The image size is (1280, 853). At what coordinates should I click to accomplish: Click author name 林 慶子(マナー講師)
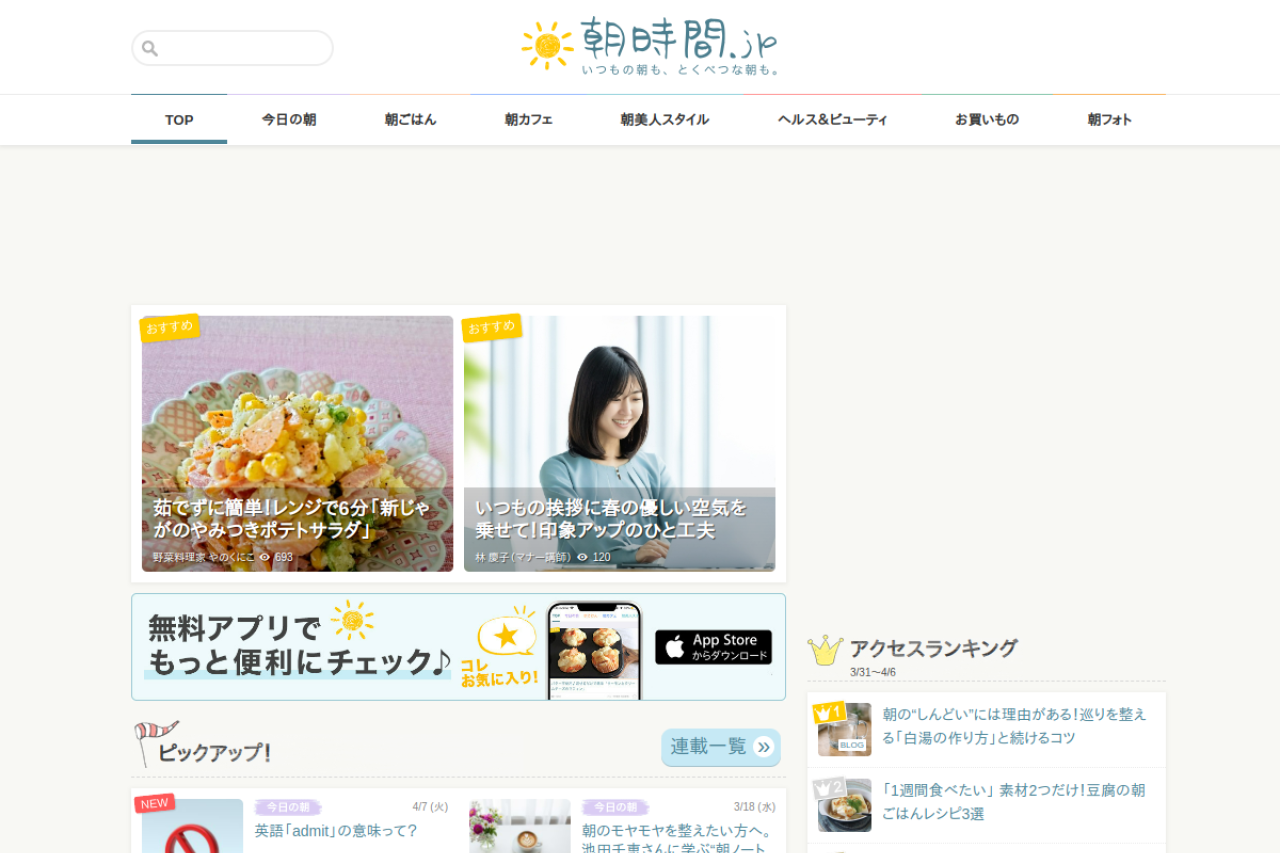point(523,557)
